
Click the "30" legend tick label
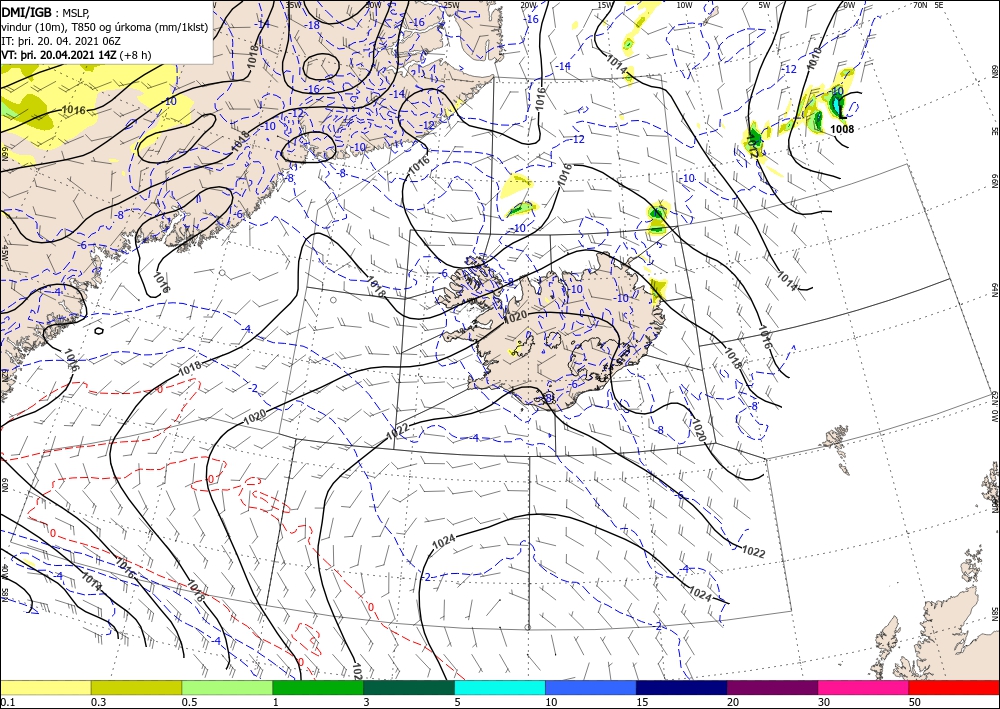pos(824,702)
